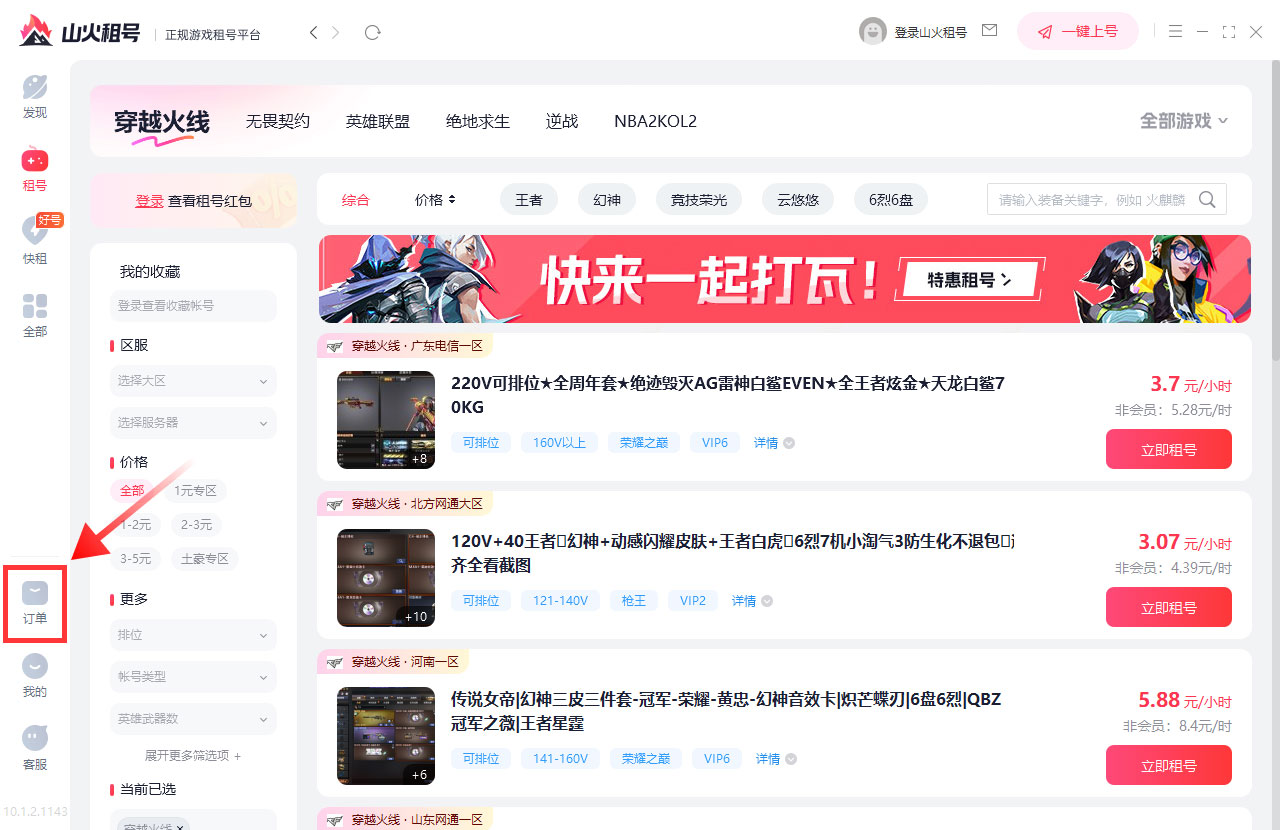Viewport: 1280px width, 830px height.
Task: Switch to 穿越火线 game tab
Action: pos(162,122)
